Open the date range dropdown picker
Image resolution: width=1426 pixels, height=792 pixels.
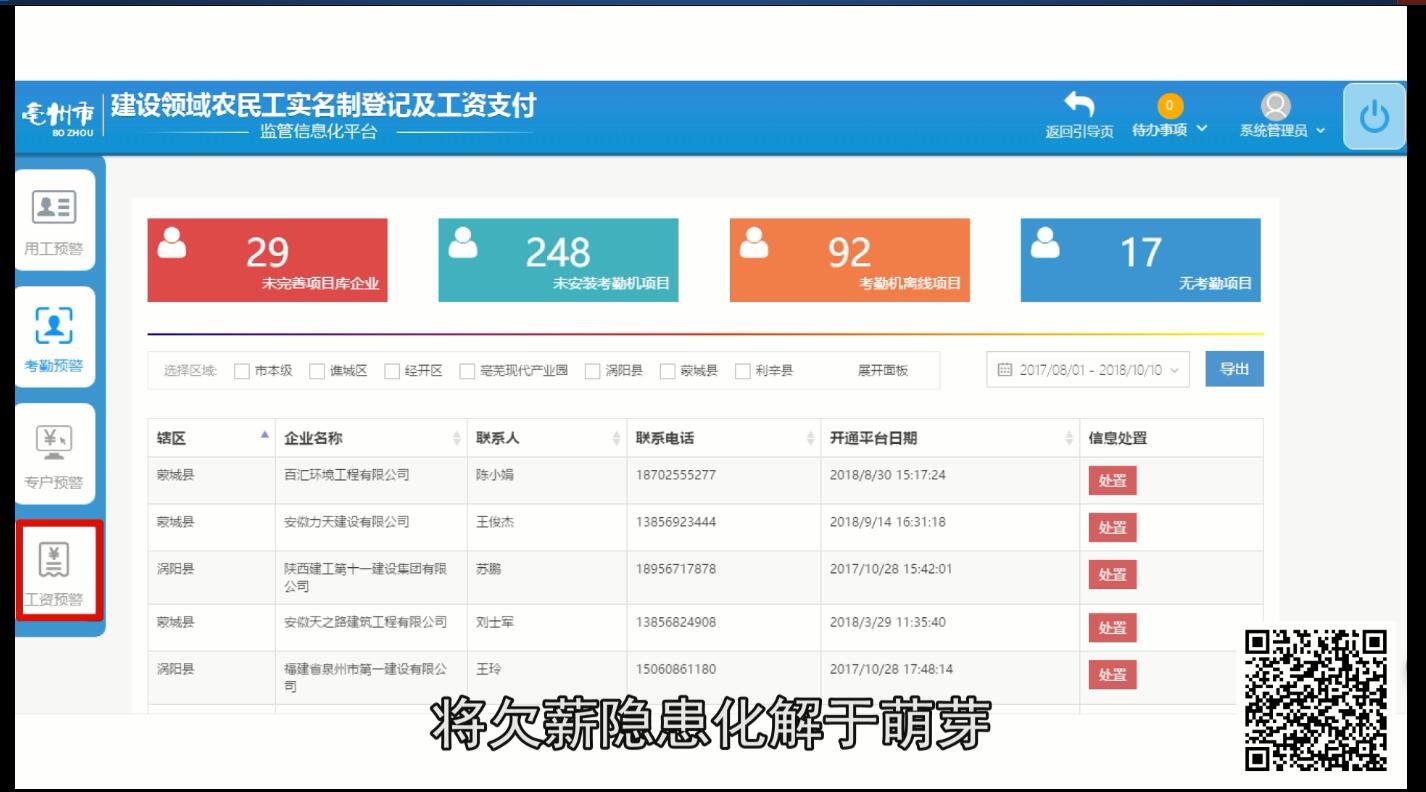pos(1088,370)
